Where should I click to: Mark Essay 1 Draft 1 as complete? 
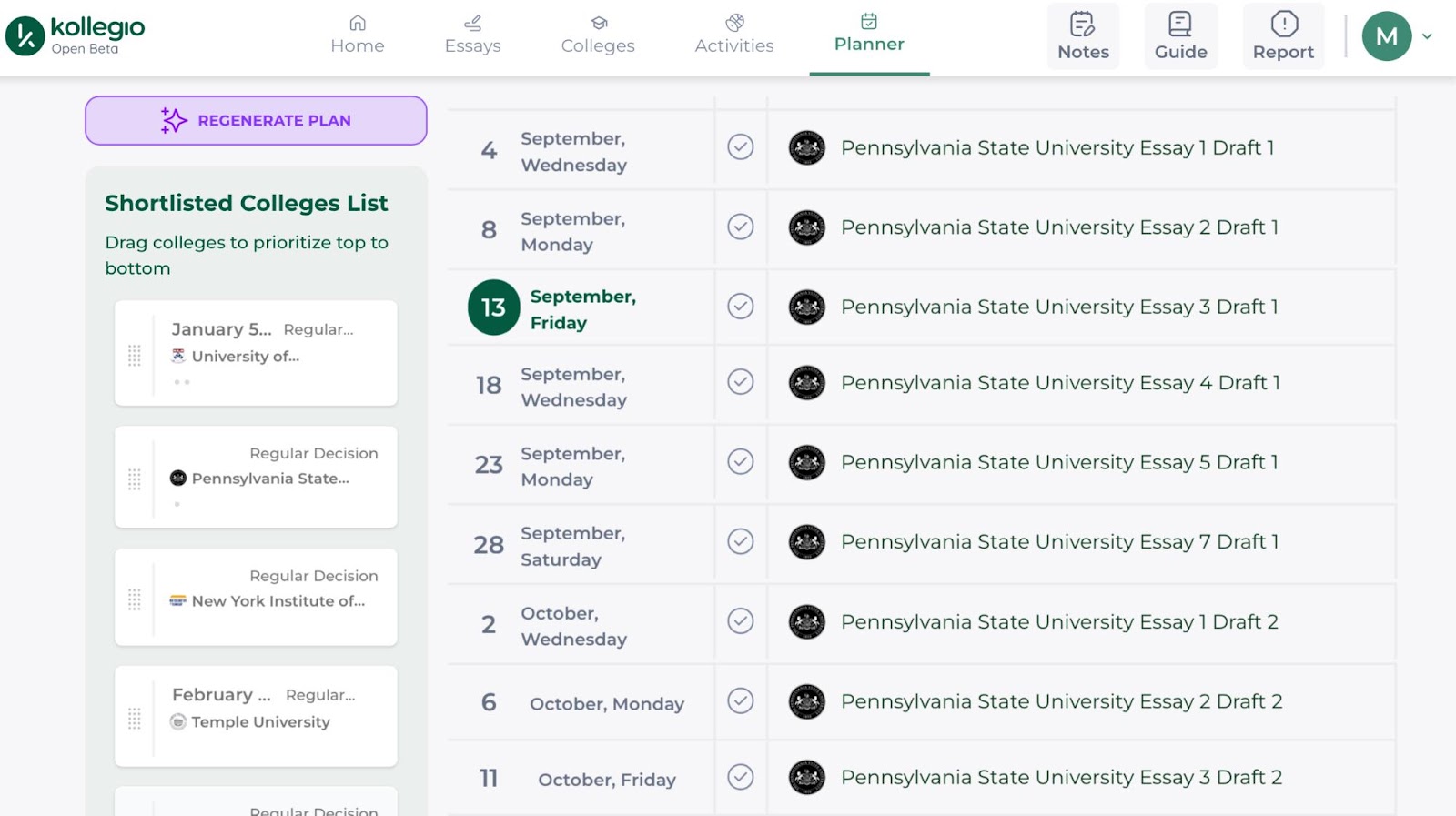(741, 146)
